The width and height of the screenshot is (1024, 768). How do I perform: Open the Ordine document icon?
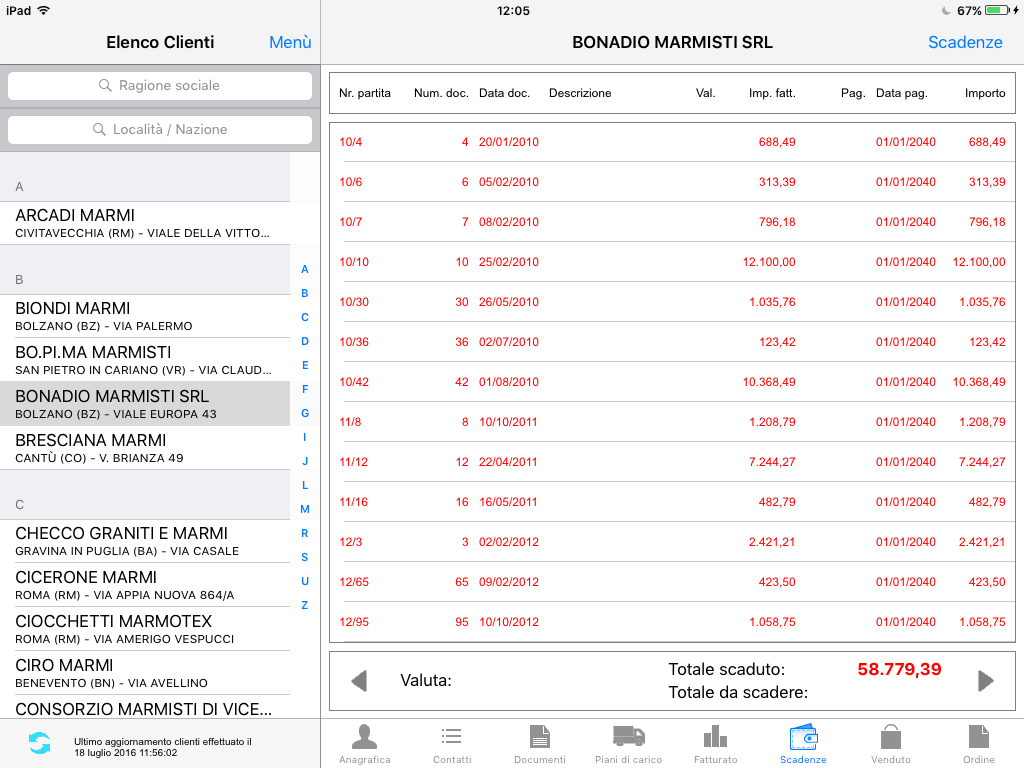click(x=978, y=737)
